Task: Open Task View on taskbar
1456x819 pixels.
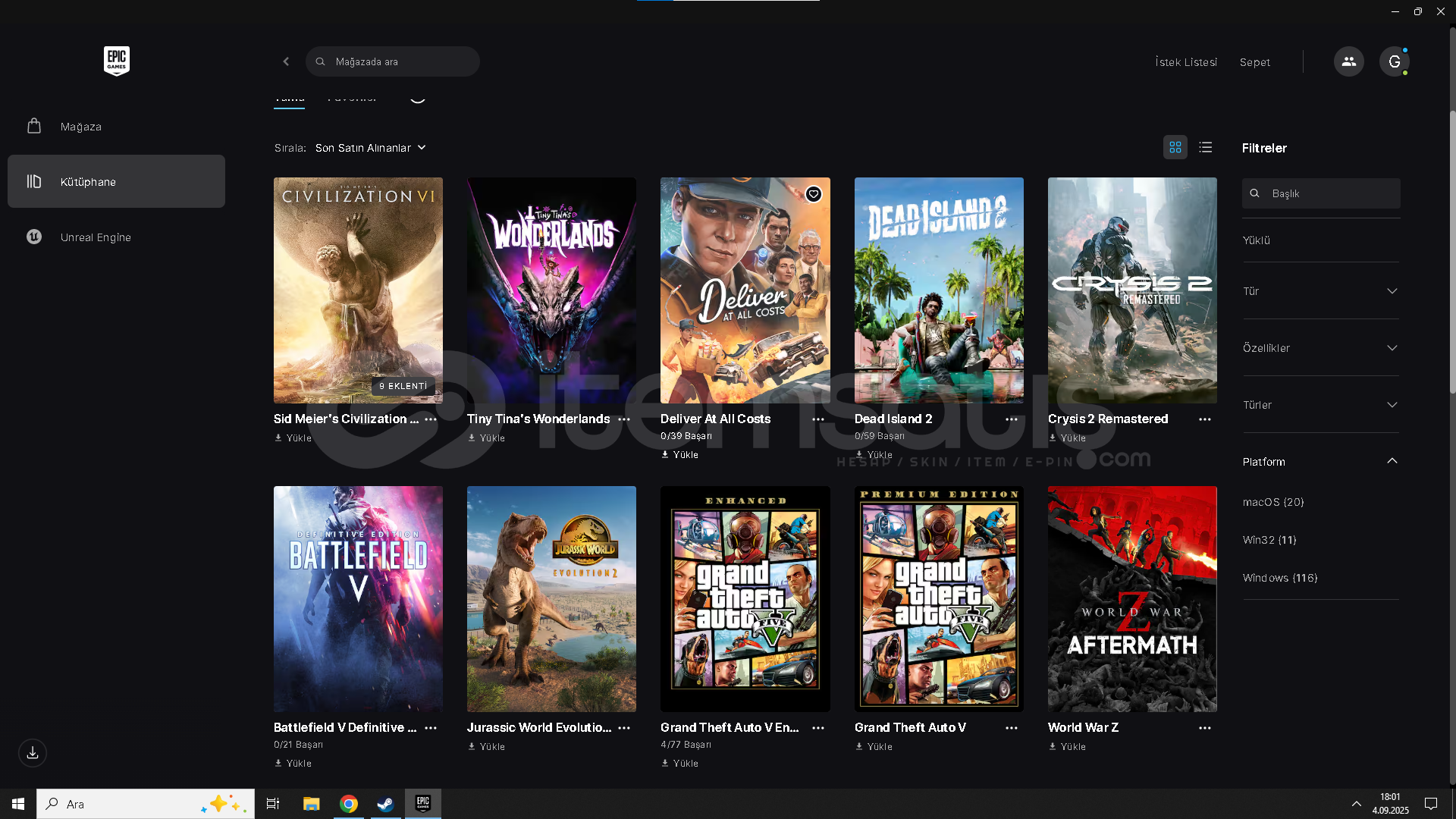Action: click(273, 804)
